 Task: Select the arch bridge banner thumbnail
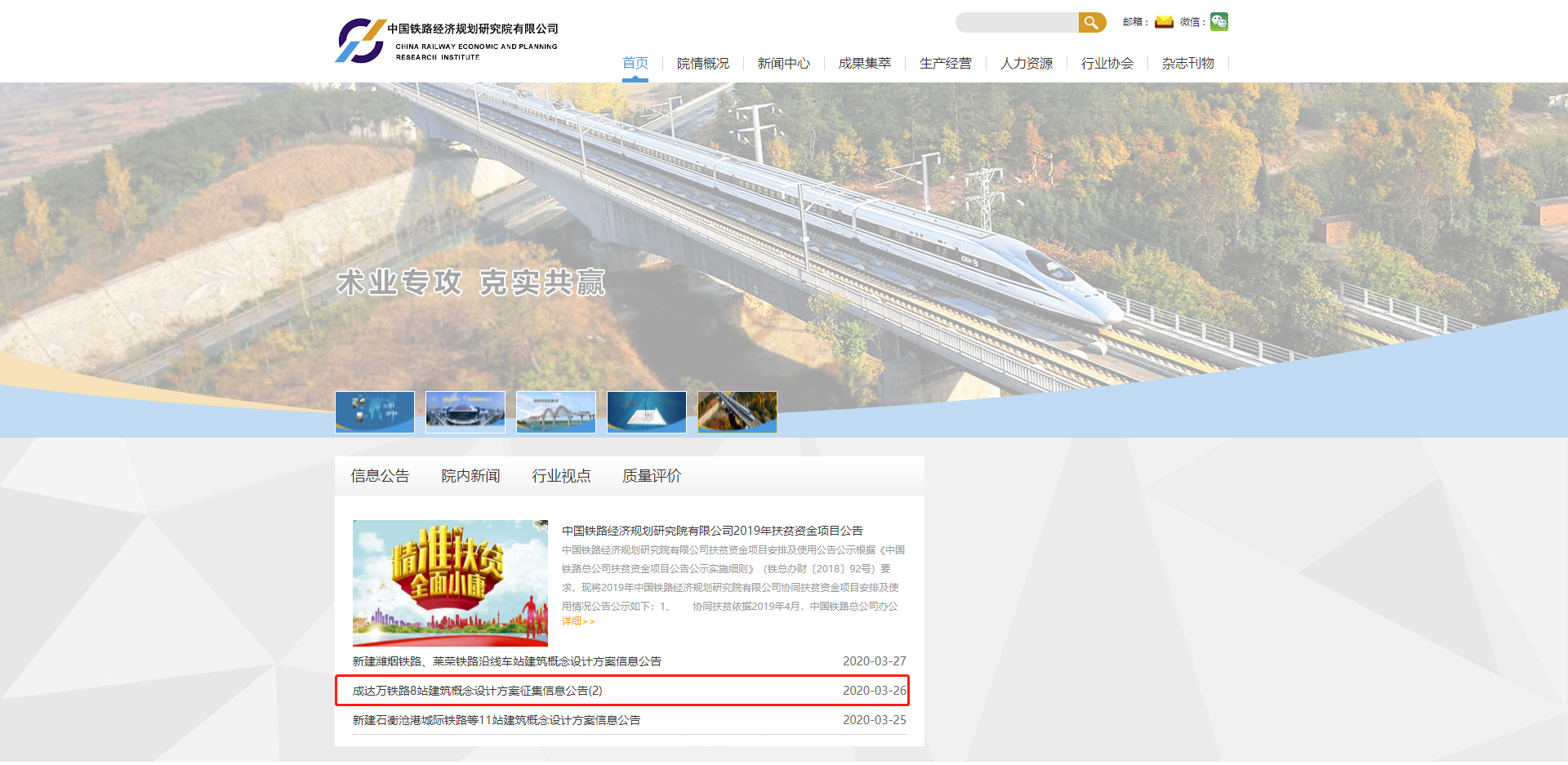coord(556,411)
